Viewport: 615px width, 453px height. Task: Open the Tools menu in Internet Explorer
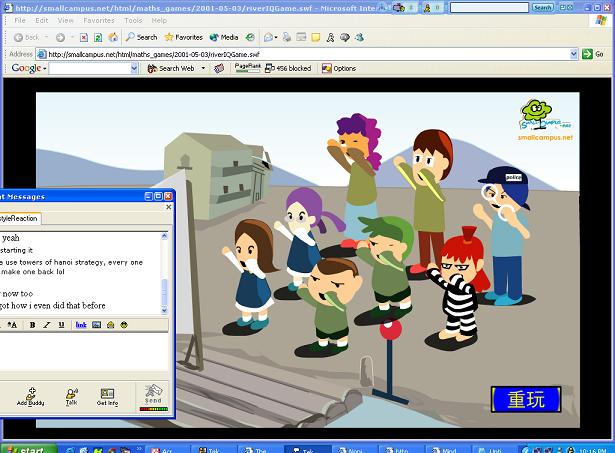(132, 19)
